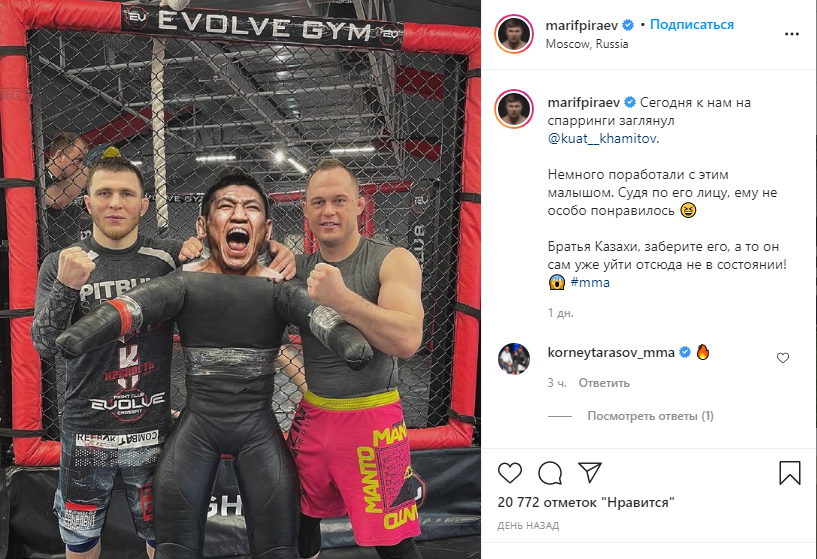
Task: Open korneytarasov_mma commenter avatar
Action: (514, 359)
